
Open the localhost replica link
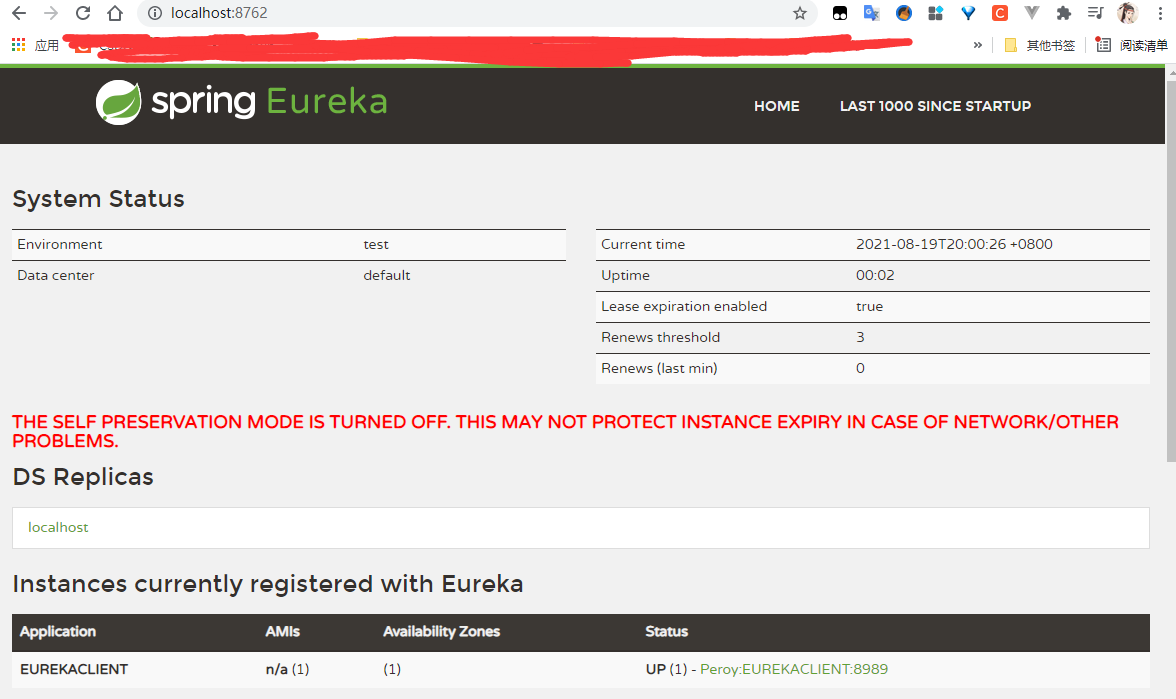tap(58, 527)
